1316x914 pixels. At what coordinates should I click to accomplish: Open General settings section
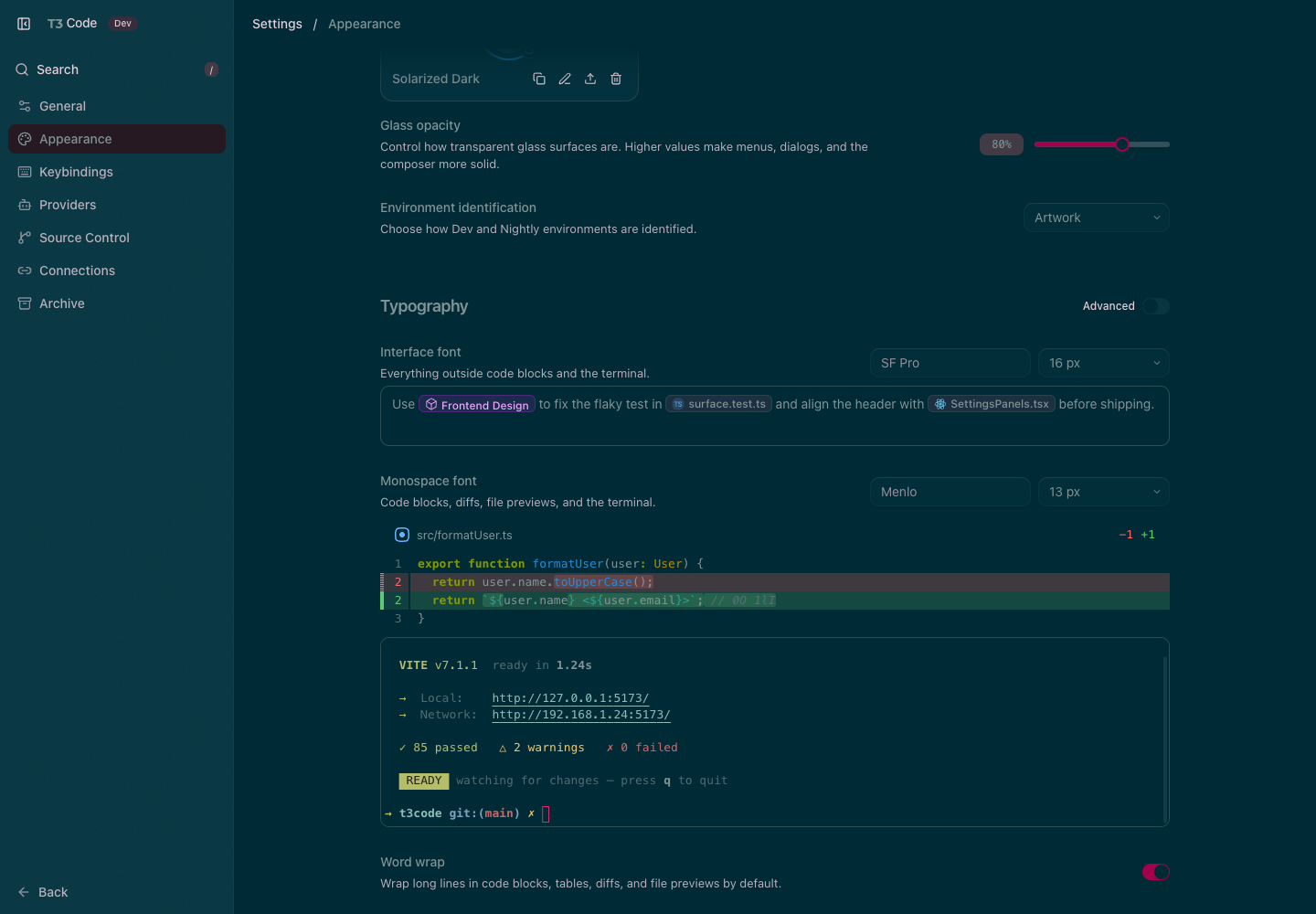click(x=117, y=106)
